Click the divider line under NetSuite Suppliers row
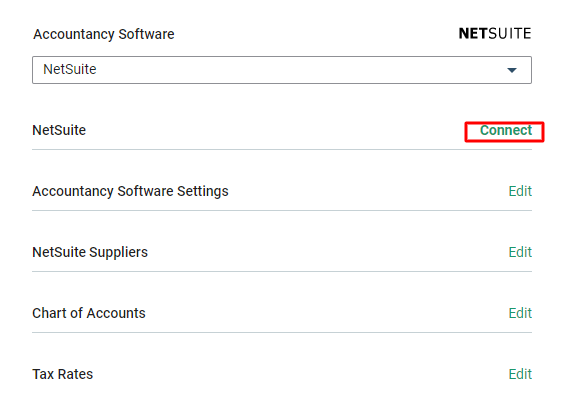 (x=282, y=272)
